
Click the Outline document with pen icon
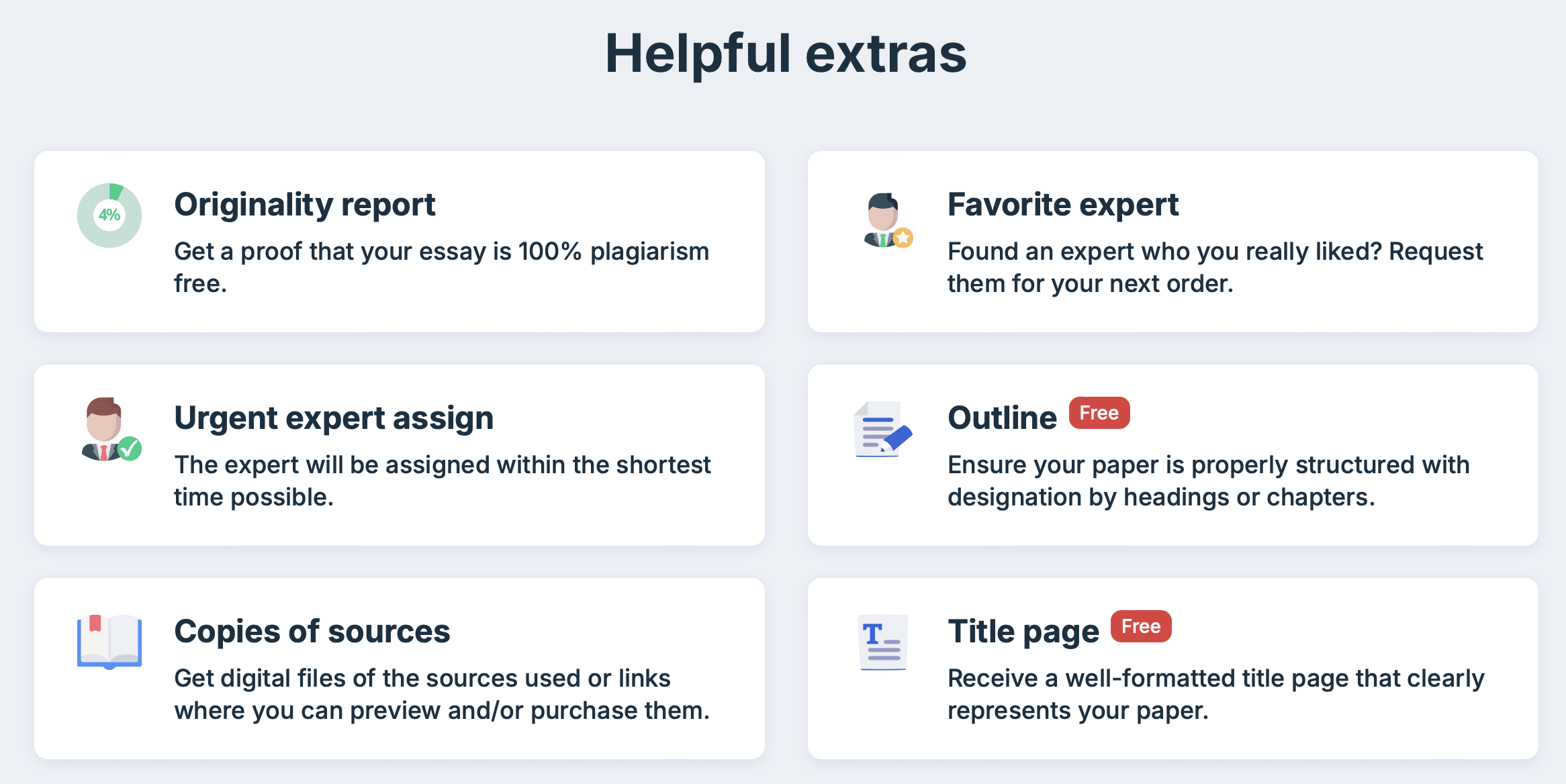(883, 429)
